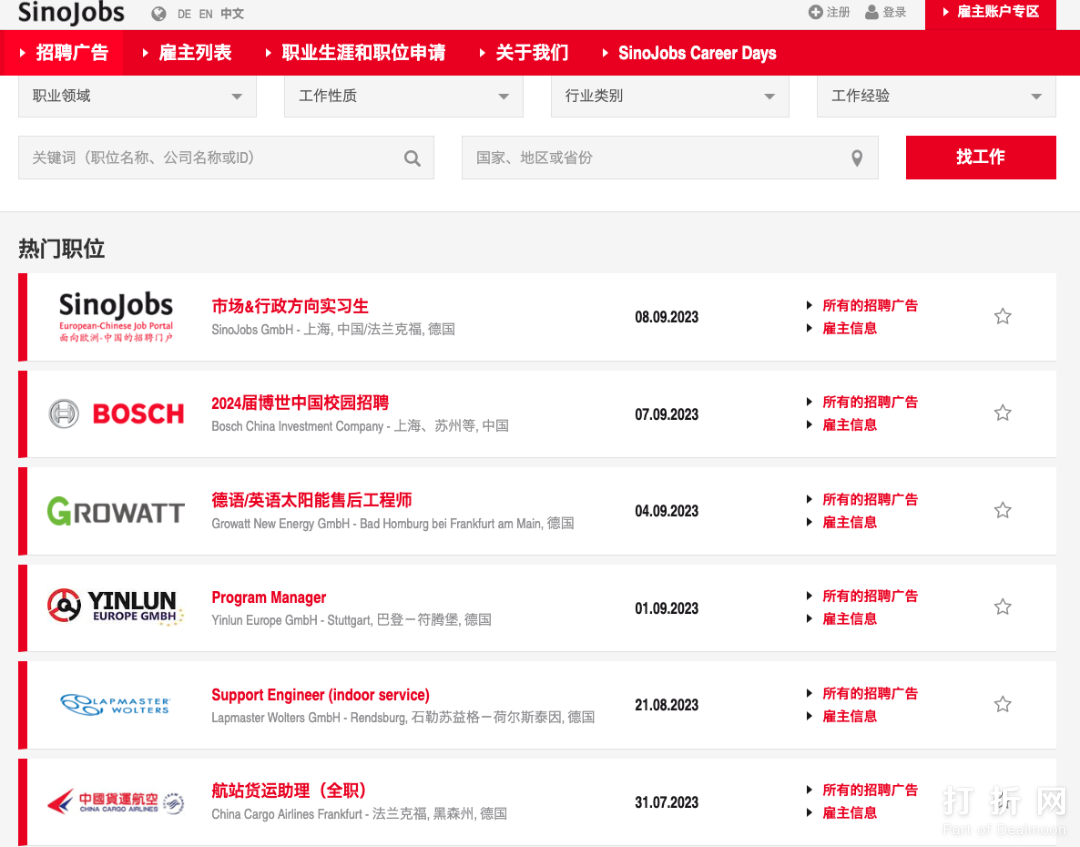Click the magnifier icon in keyword field
The width and height of the screenshot is (1080, 847).
coord(412,158)
